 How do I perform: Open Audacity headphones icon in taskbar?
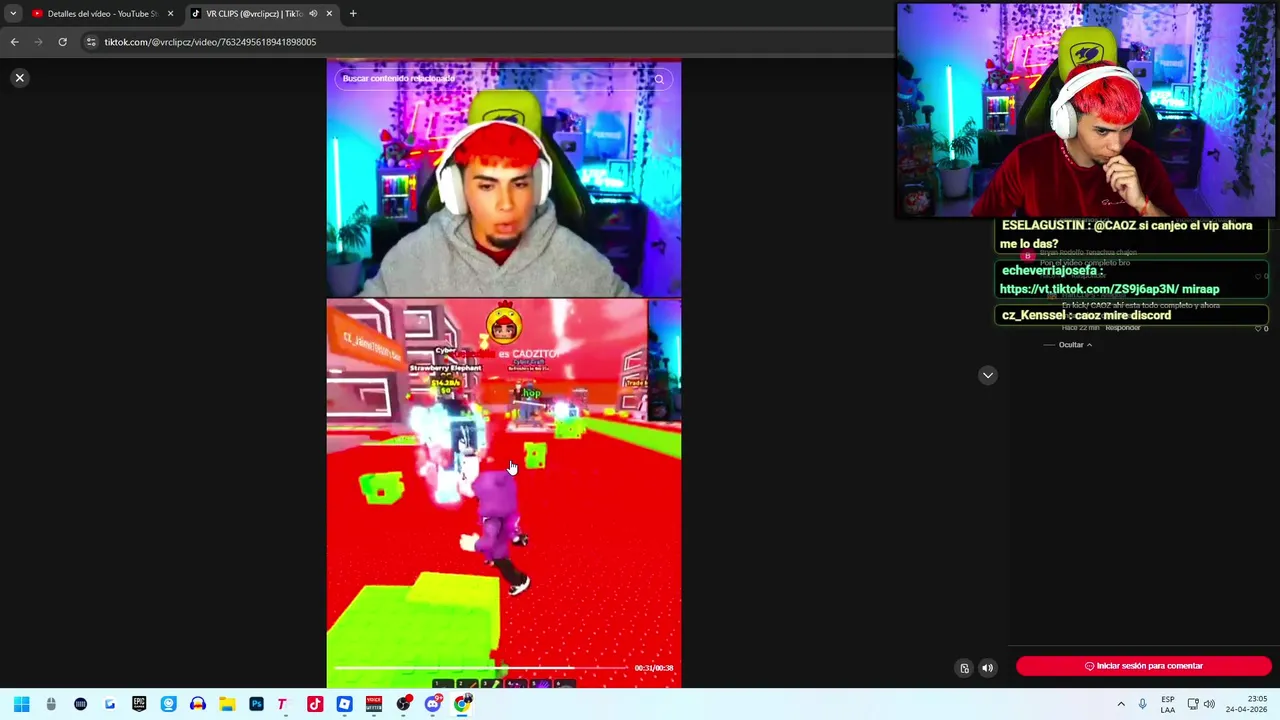198,704
